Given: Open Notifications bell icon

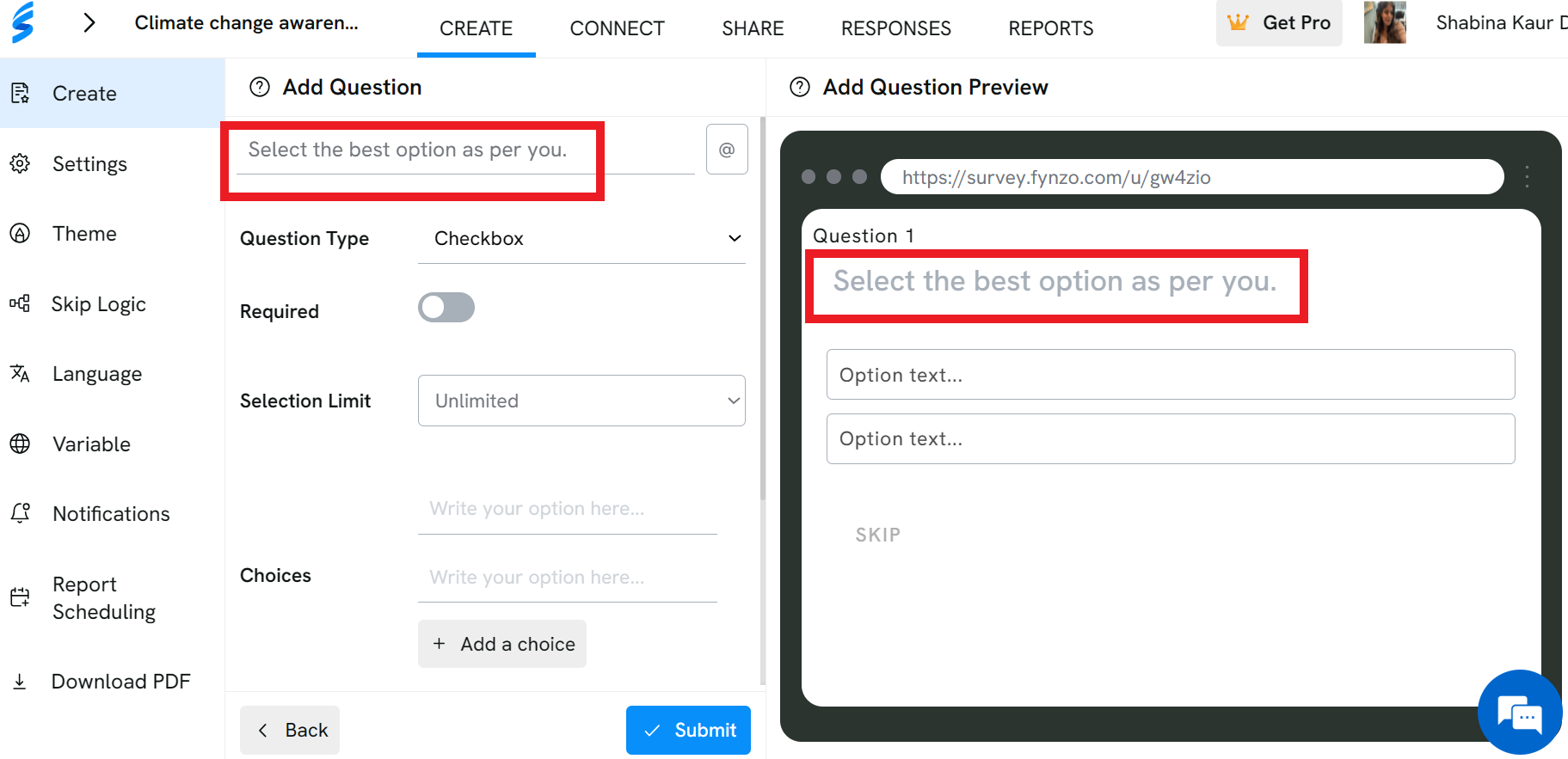Looking at the screenshot, I should tap(20, 513).
